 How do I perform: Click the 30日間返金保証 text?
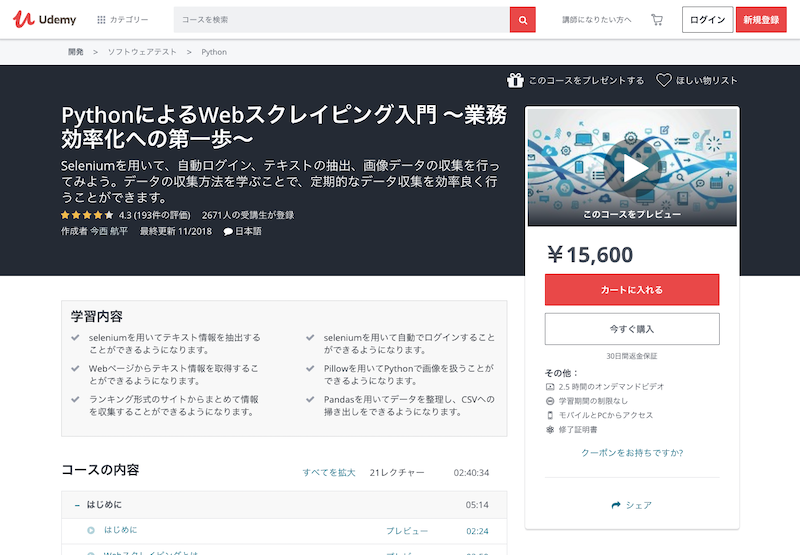pos(632,356)
